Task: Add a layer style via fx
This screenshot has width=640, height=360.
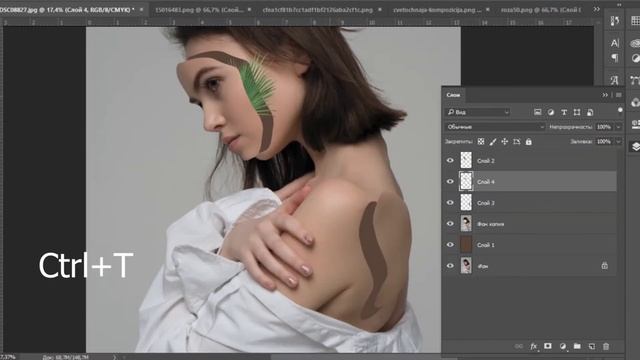Action: pos(533,346)
